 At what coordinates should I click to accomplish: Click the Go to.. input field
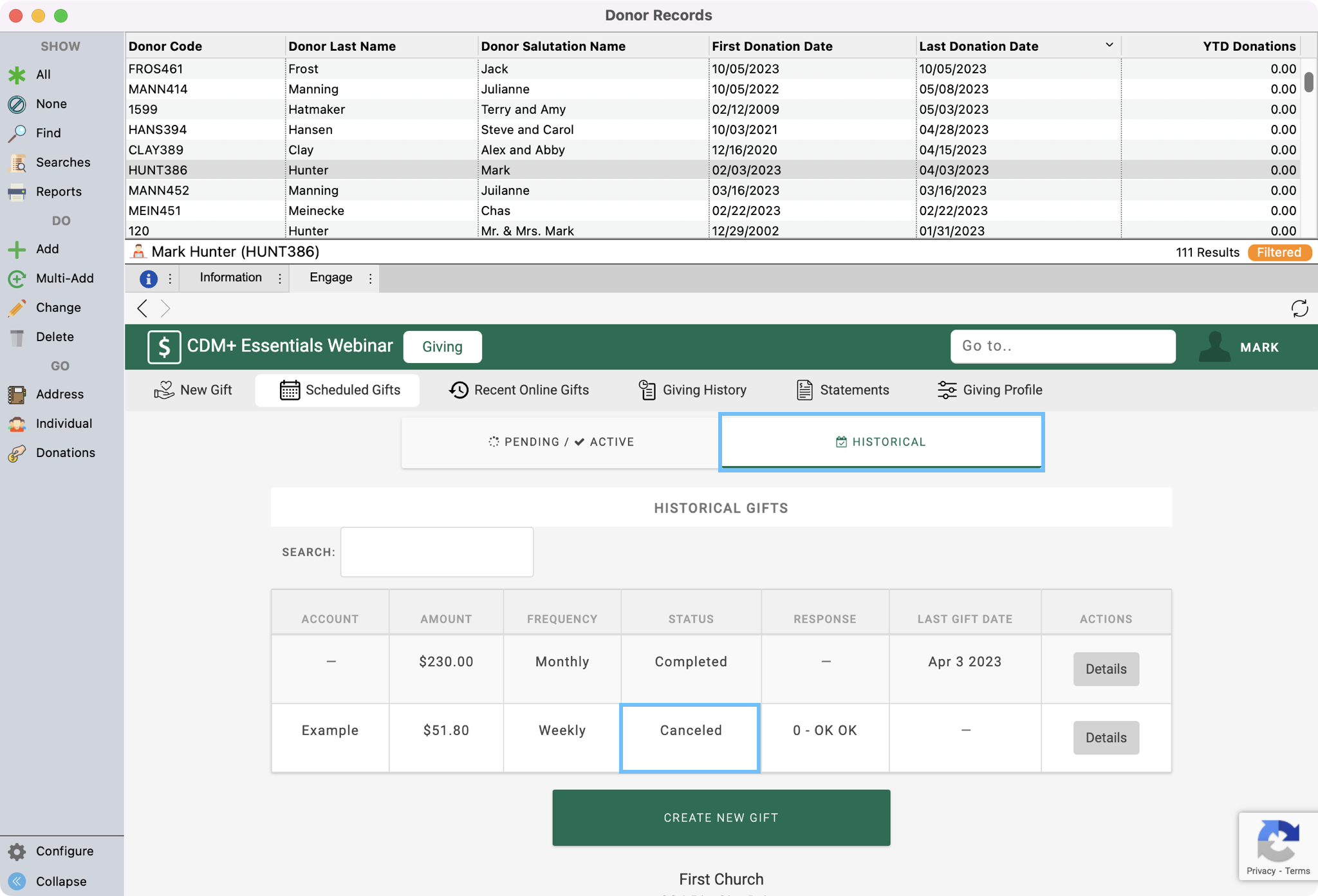click(1063, 346)
